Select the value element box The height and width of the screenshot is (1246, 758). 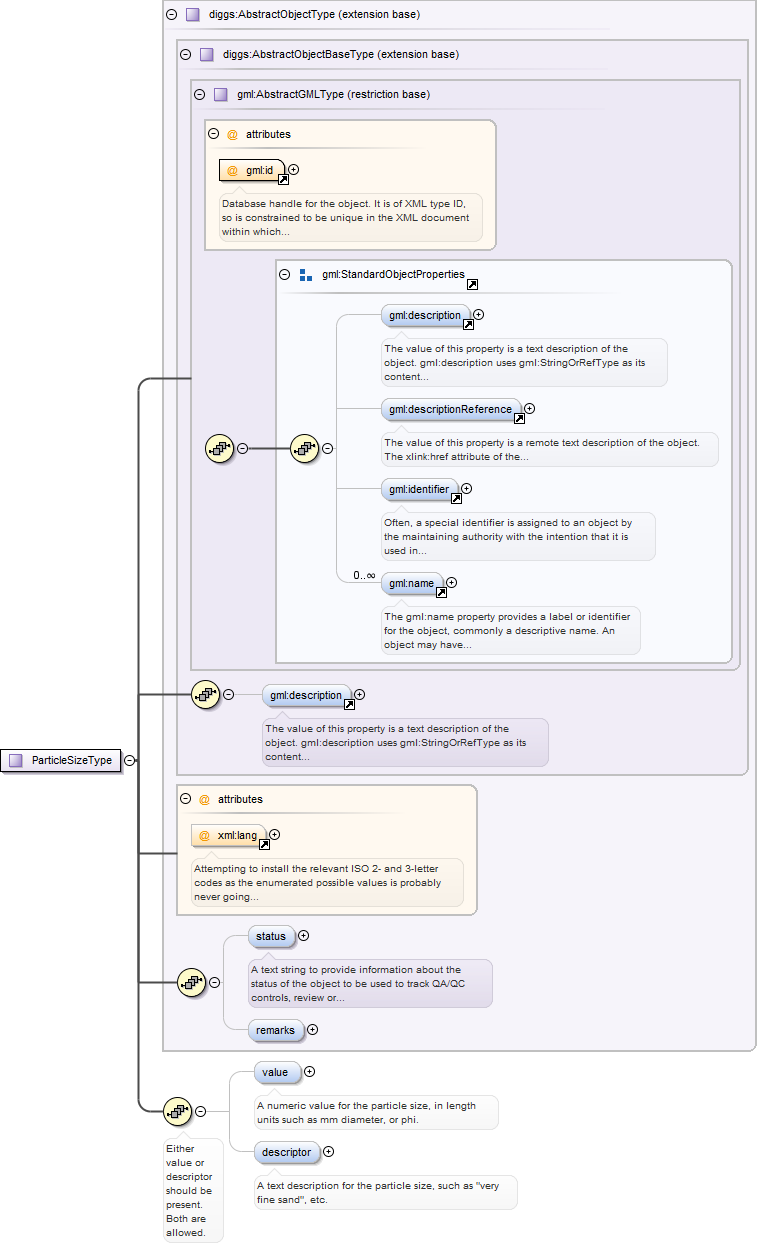point(275,1072)
